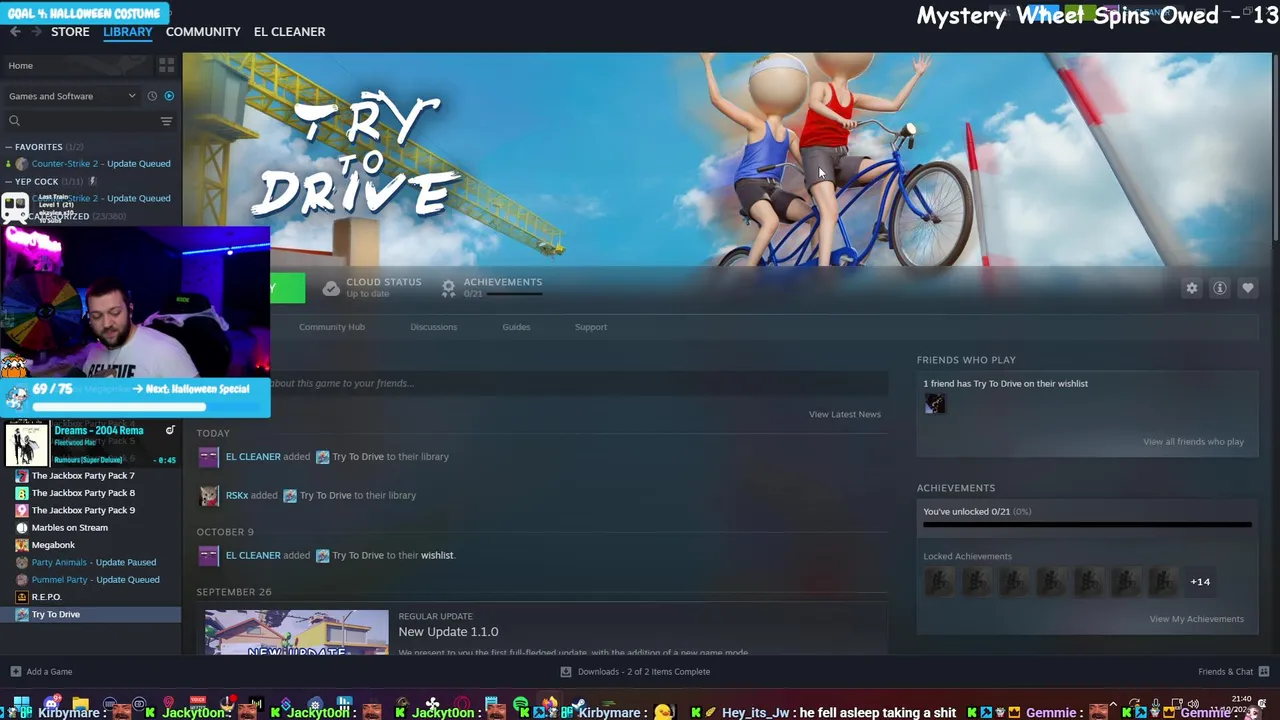
Task: Open File Explorer from the taskbar
Action: (x=81, y=704)
